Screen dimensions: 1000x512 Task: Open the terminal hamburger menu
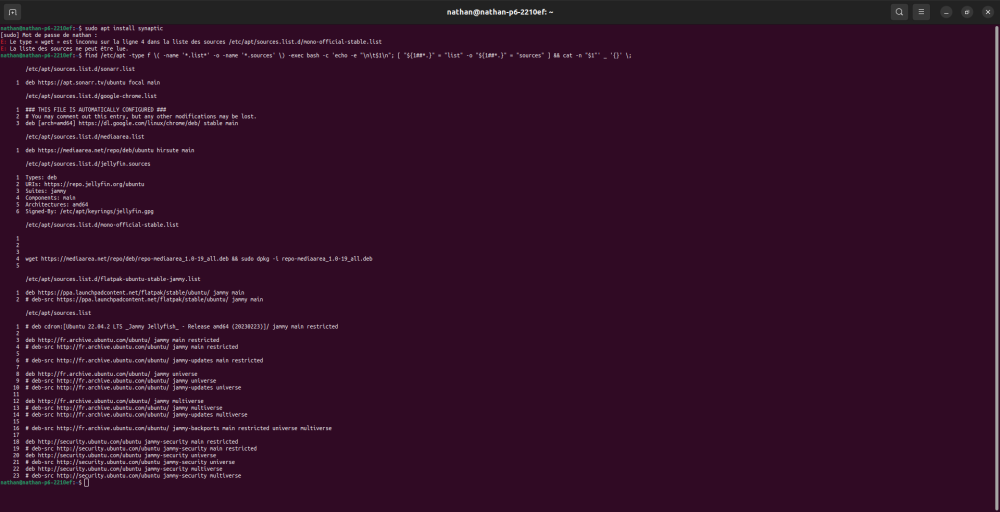[x=921, y=12]
